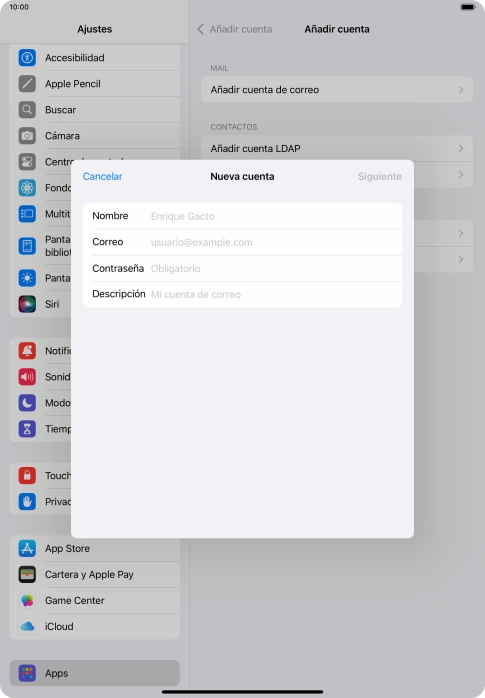
Task: Open Accesibilidad settings icon
Action: [27, 57]
